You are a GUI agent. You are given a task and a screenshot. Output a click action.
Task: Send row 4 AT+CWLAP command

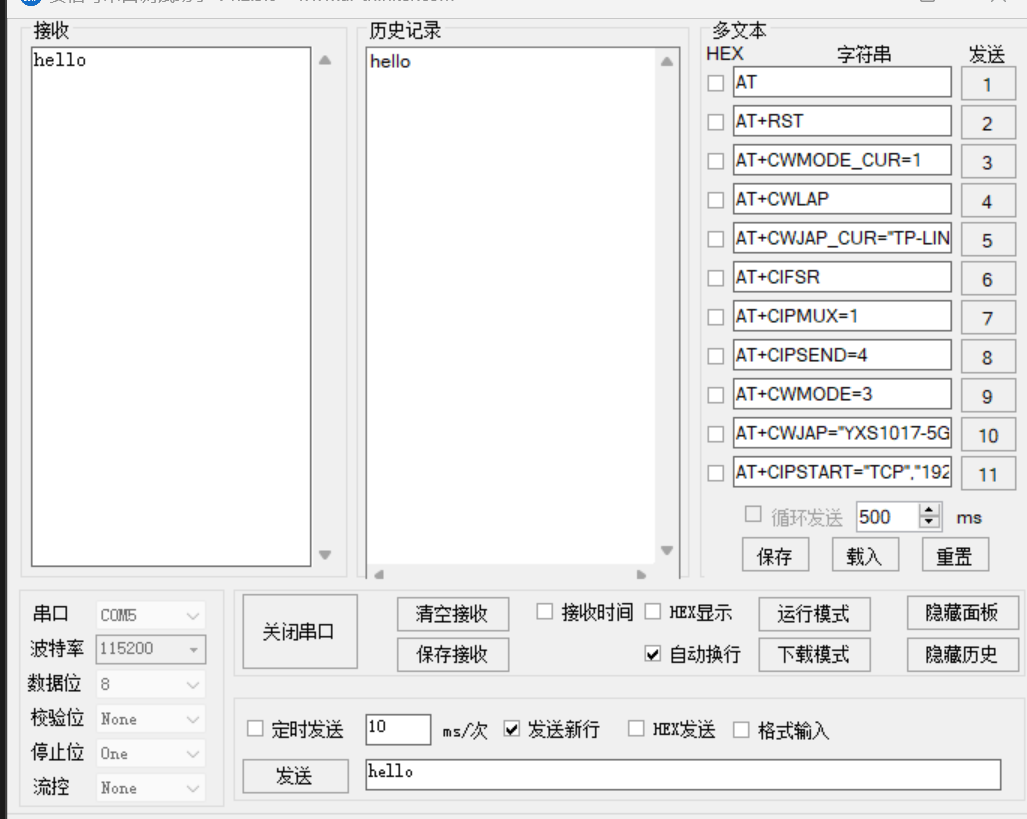click(x=988, y=200)
